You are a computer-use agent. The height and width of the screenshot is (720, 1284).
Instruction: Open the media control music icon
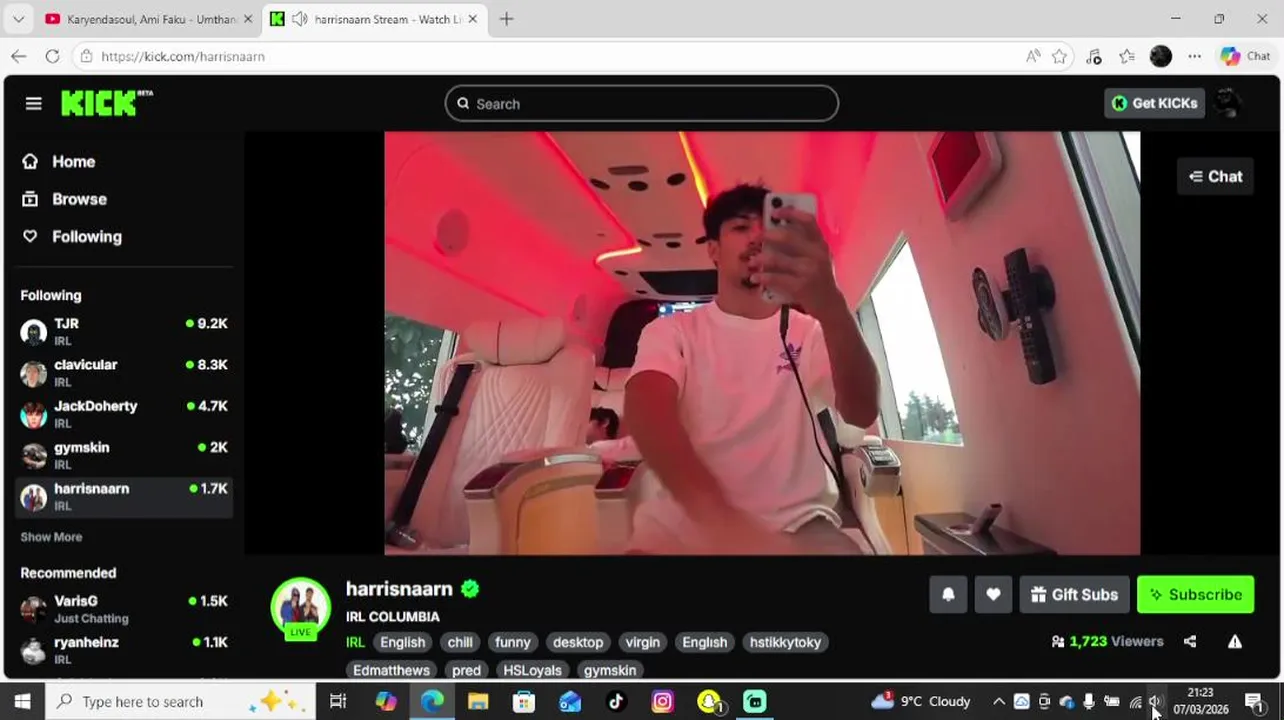1093,56
